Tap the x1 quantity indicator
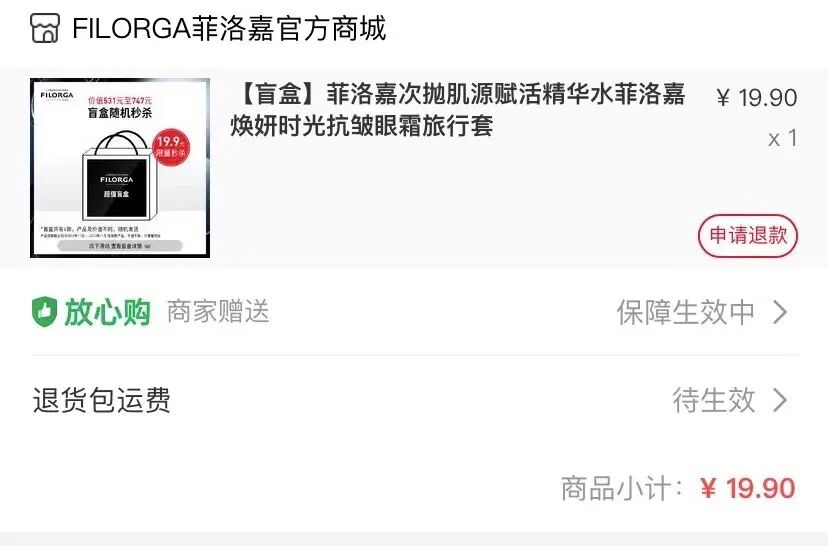 coord(783,138)
